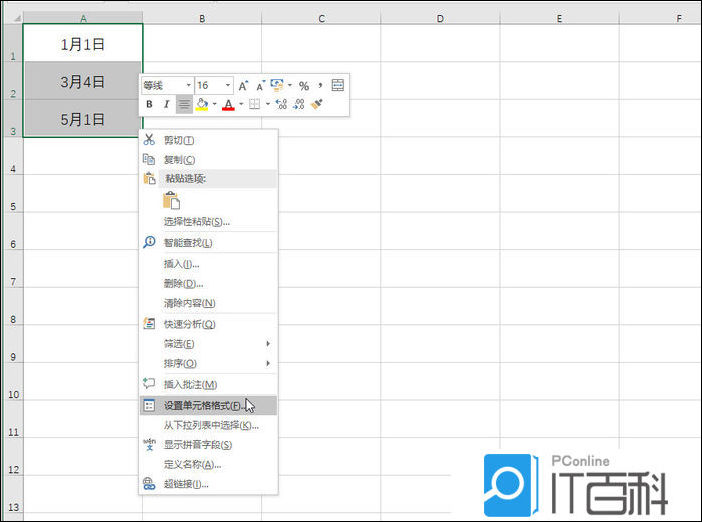Select row 8 header
This screenshot has height=522, width=702.
(x=13, y=306)
